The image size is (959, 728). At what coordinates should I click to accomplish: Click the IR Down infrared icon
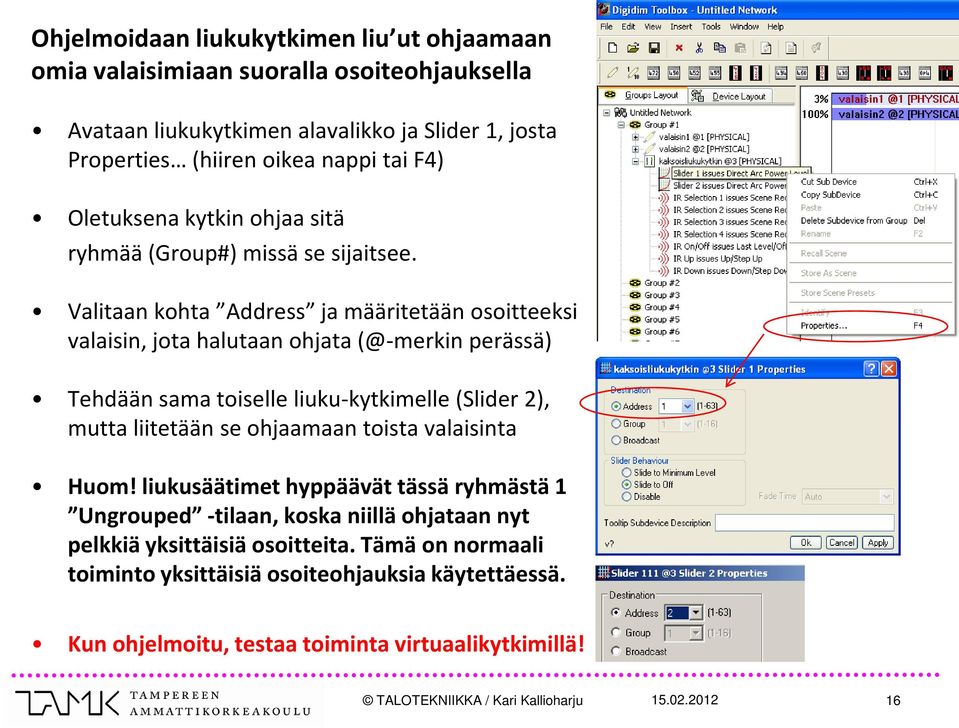(664, 271)
